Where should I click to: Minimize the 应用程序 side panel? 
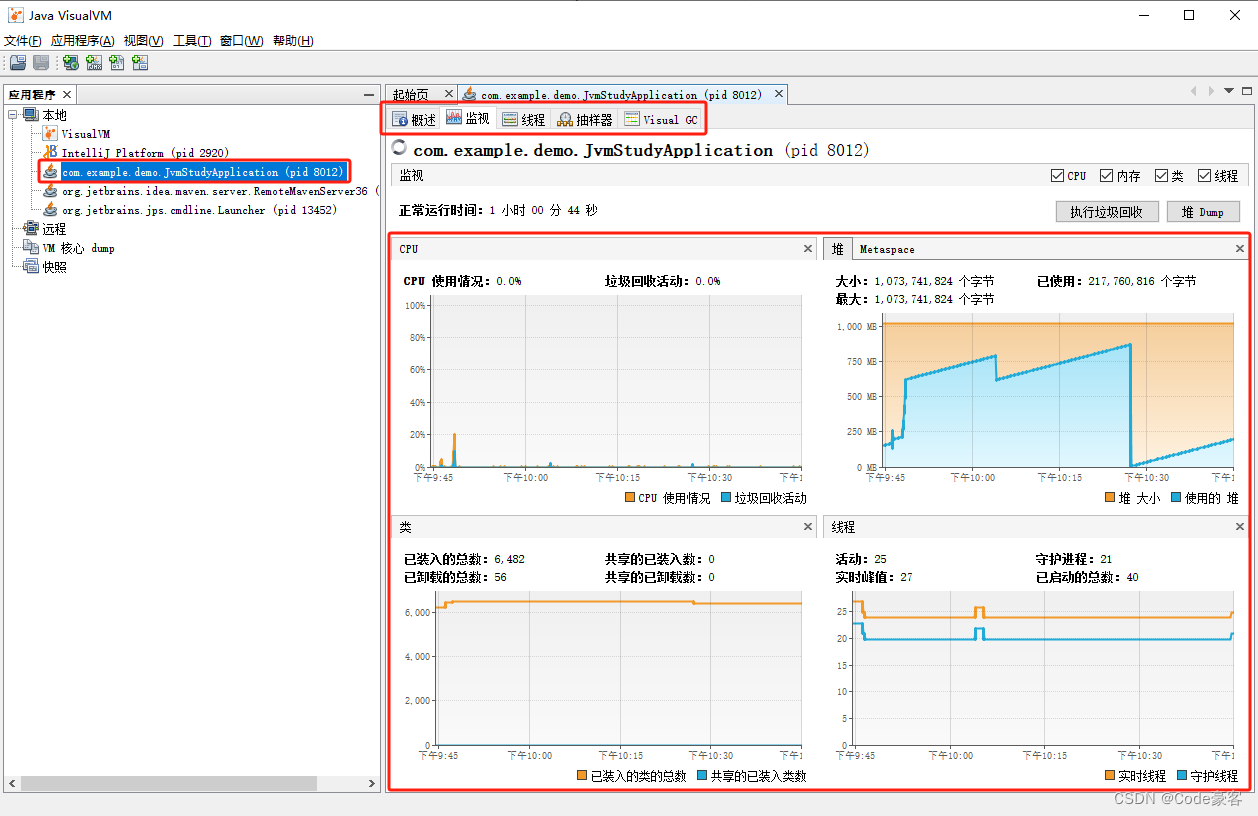pos(369,95)
